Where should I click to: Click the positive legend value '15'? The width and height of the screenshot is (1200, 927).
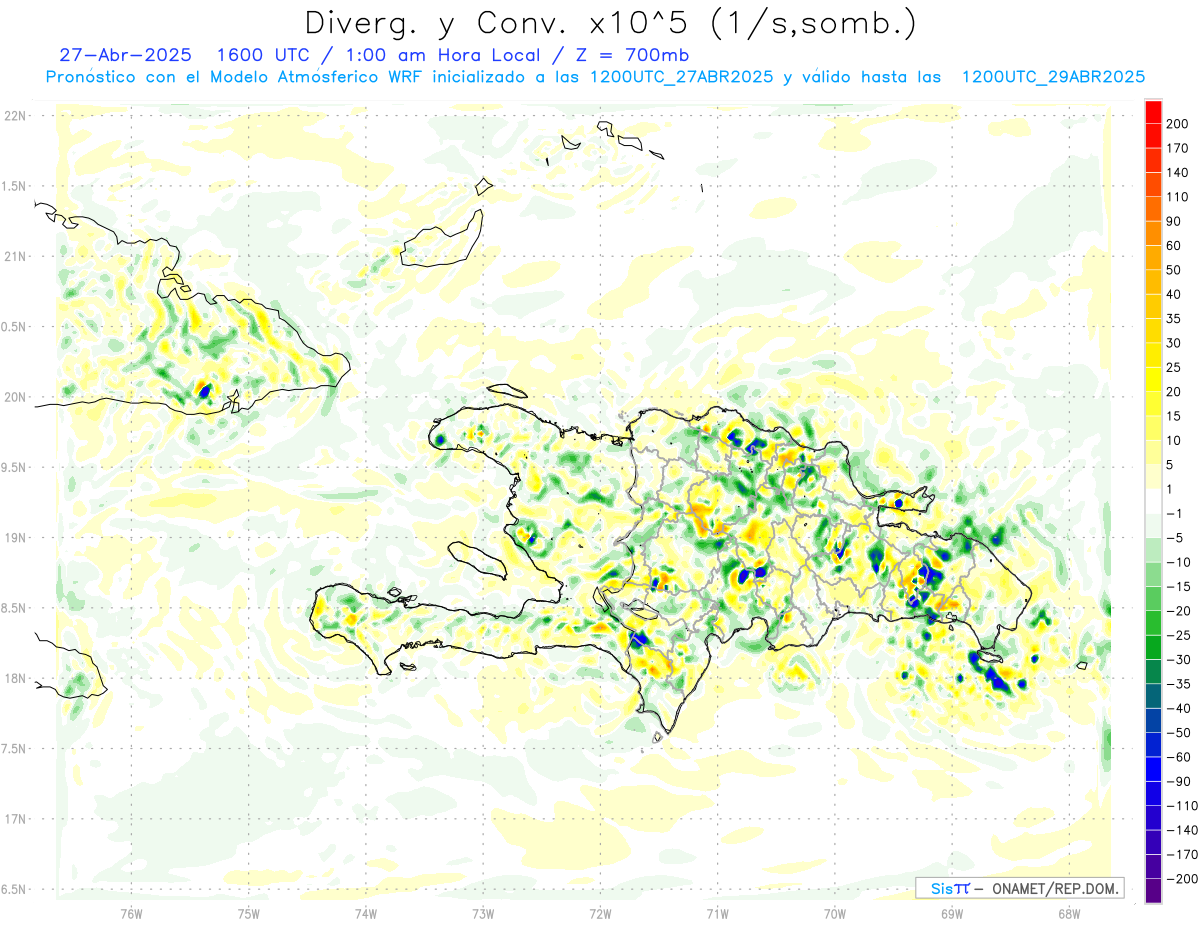tap(1174, 416)
